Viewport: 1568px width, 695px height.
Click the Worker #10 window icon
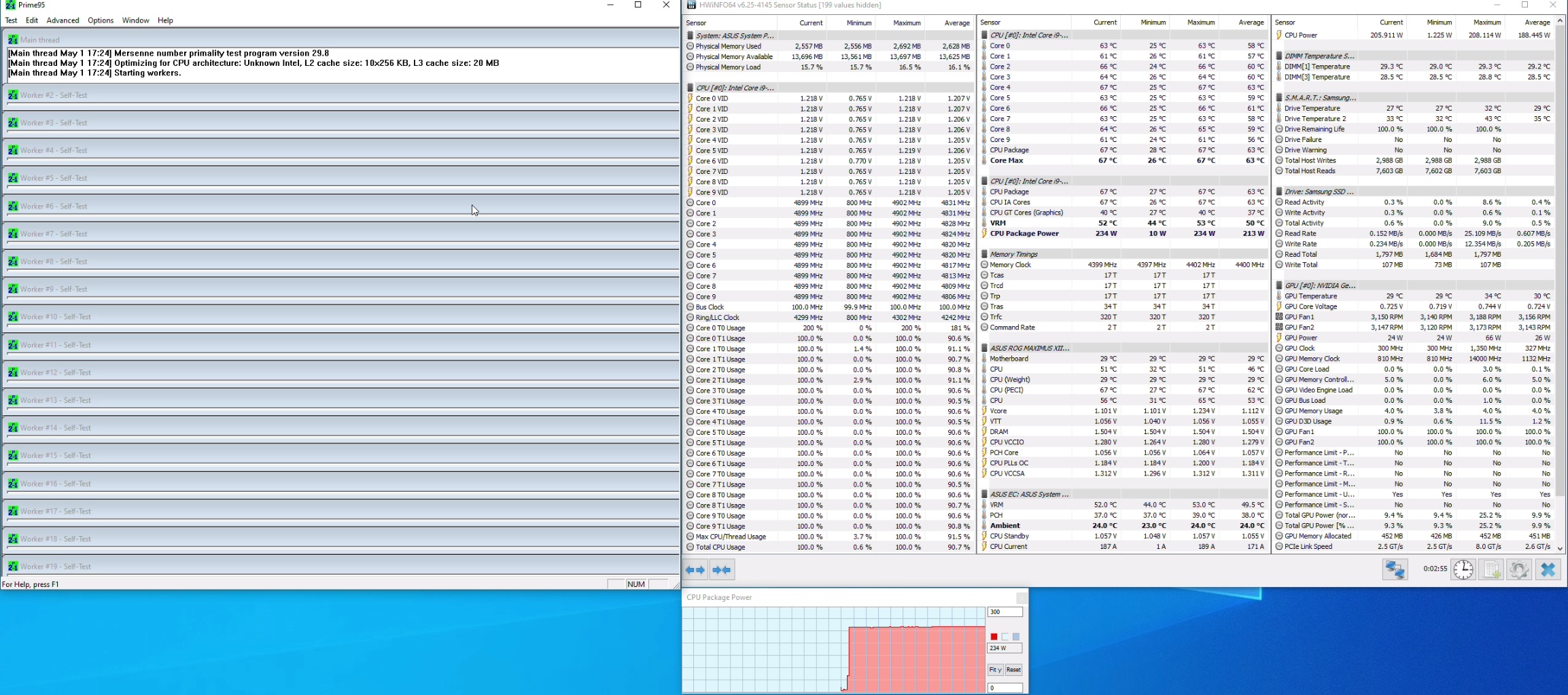(x=13, y=317)
